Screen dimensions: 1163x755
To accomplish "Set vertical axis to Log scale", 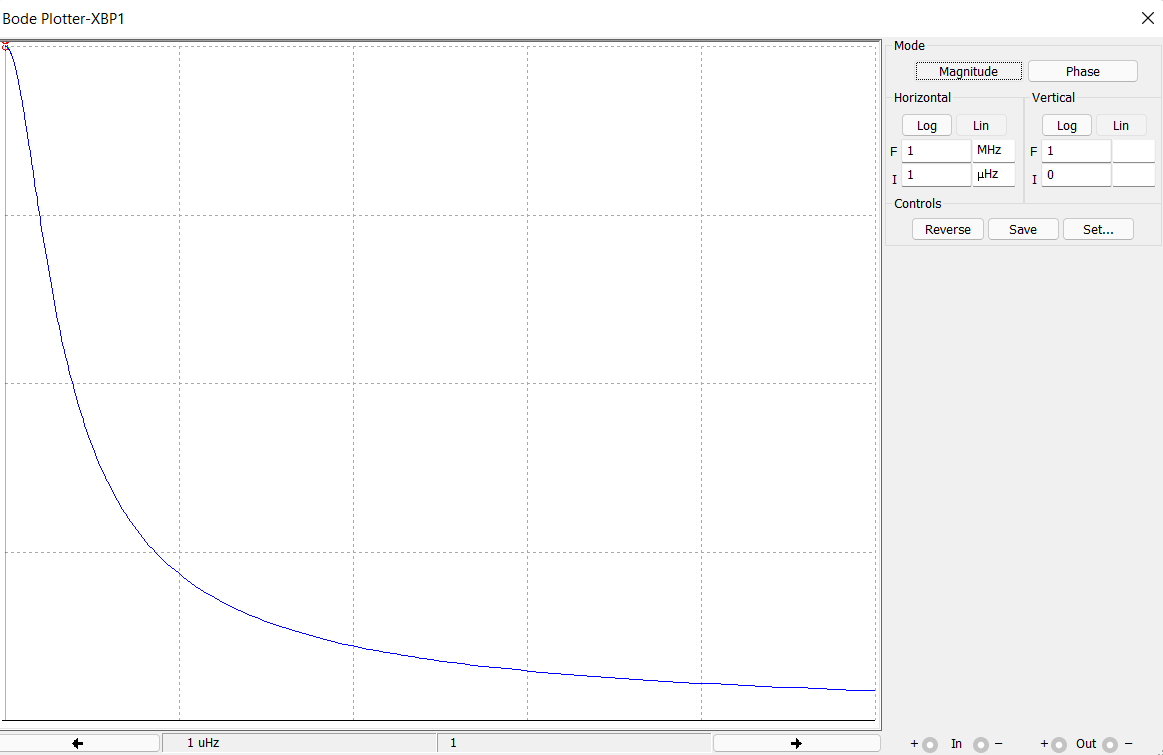I will pyautogui.click(x=1067, y=125).
